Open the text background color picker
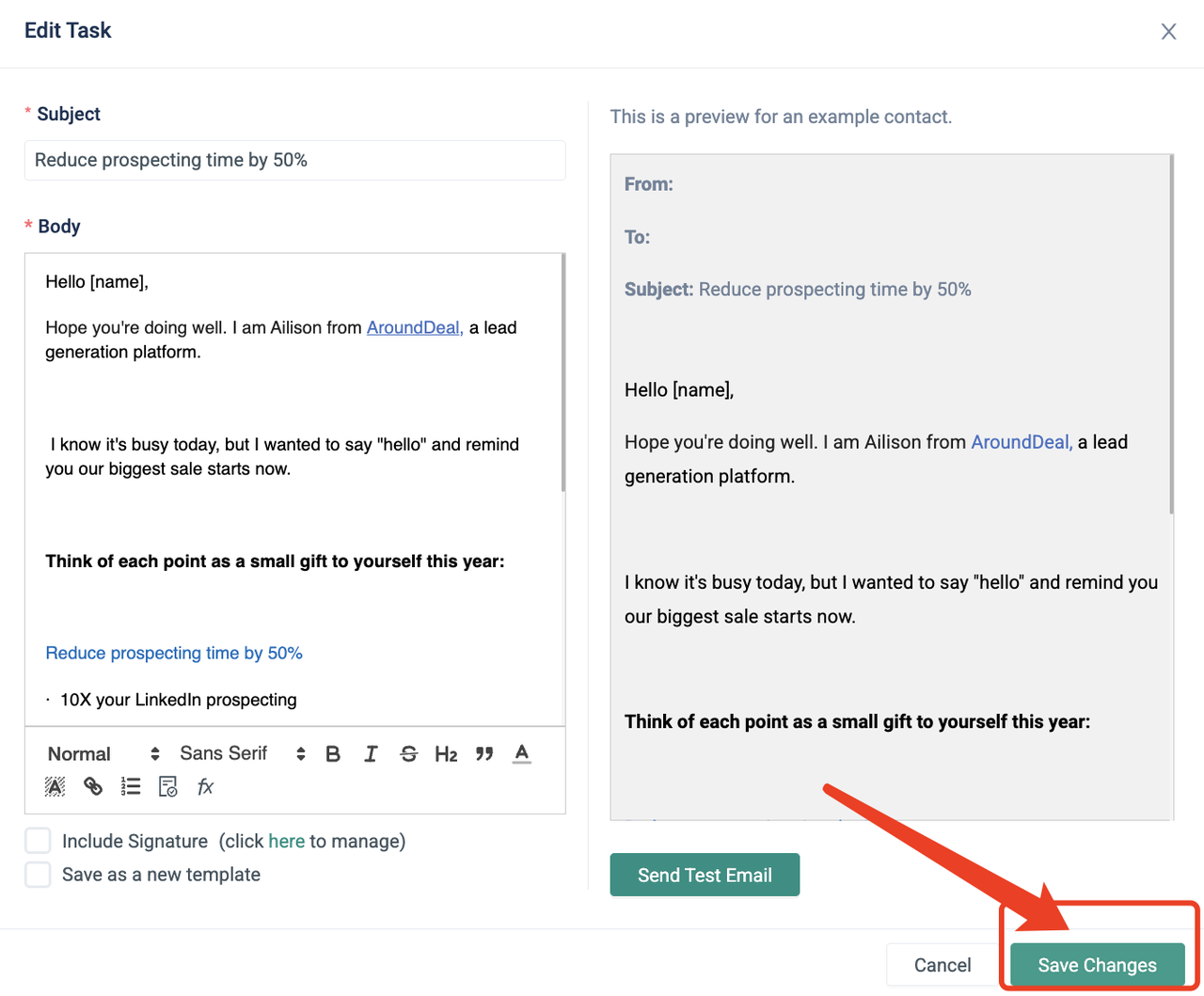This screenshot has width=1204, height=996. tap(55, 787)
